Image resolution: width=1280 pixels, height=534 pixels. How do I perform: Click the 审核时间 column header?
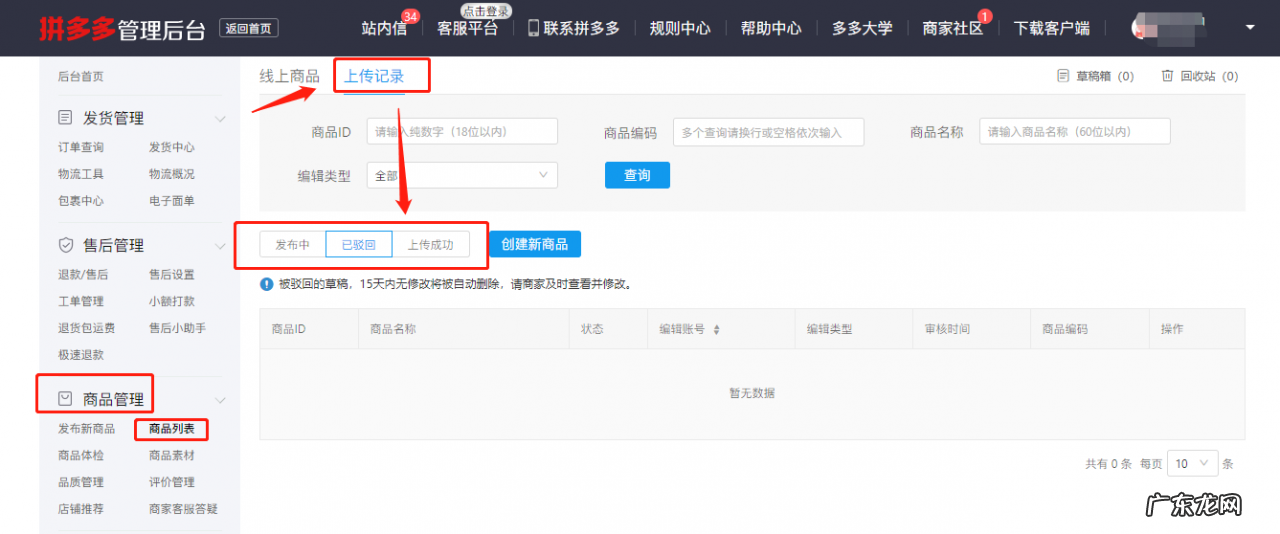[x=947, y=329]
